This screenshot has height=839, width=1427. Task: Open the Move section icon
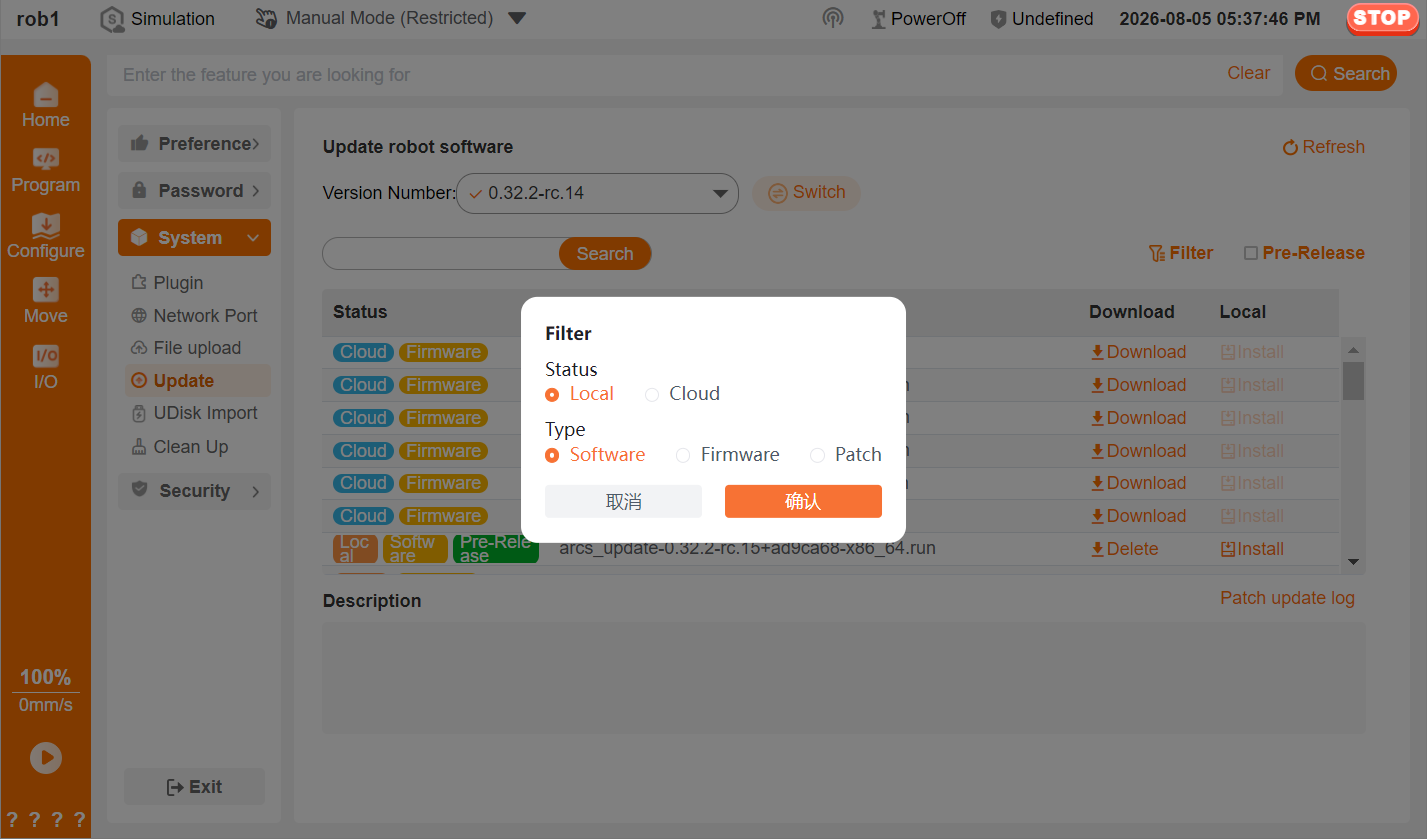click(x=46, y=290)
